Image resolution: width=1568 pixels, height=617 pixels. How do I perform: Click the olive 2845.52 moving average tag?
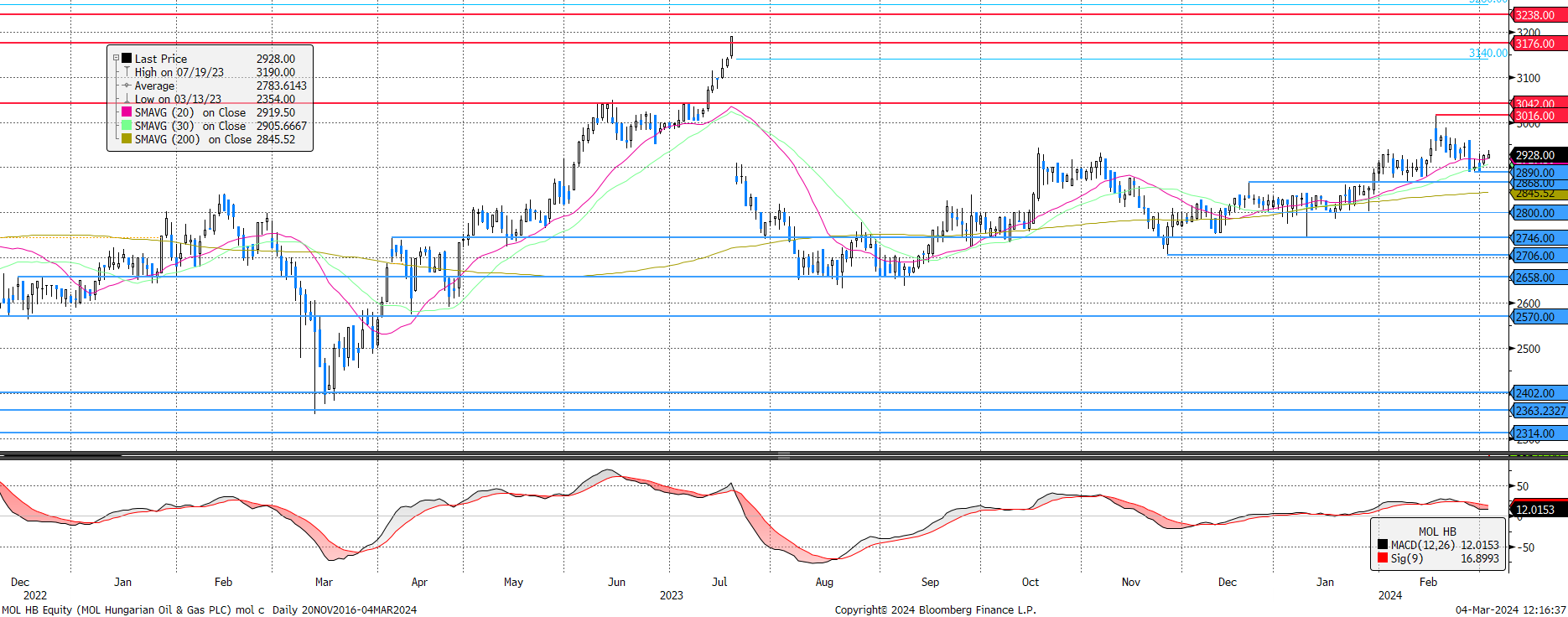point(1538,194)
